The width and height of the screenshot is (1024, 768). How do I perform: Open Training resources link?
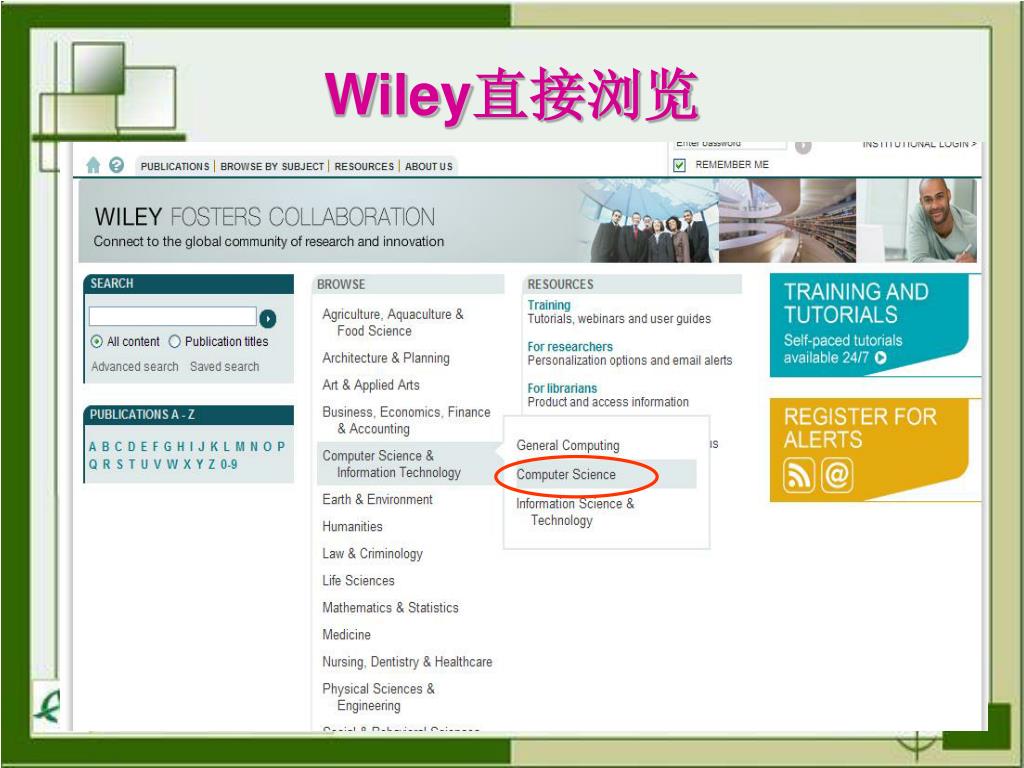pos(549,305)
